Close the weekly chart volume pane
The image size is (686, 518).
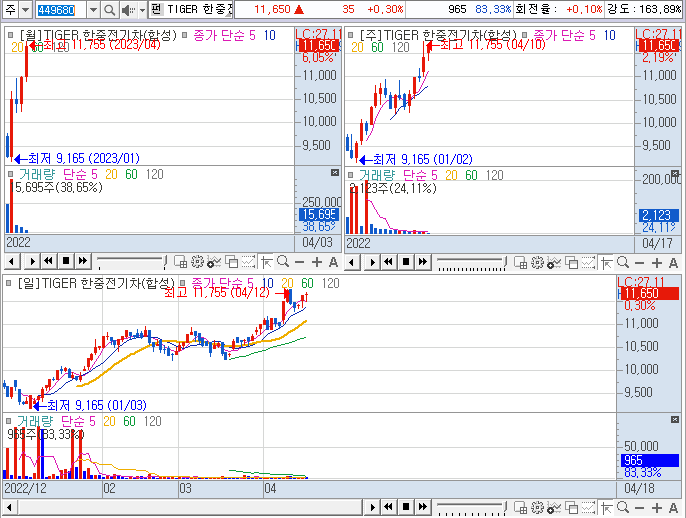click(x=675, y=173)
